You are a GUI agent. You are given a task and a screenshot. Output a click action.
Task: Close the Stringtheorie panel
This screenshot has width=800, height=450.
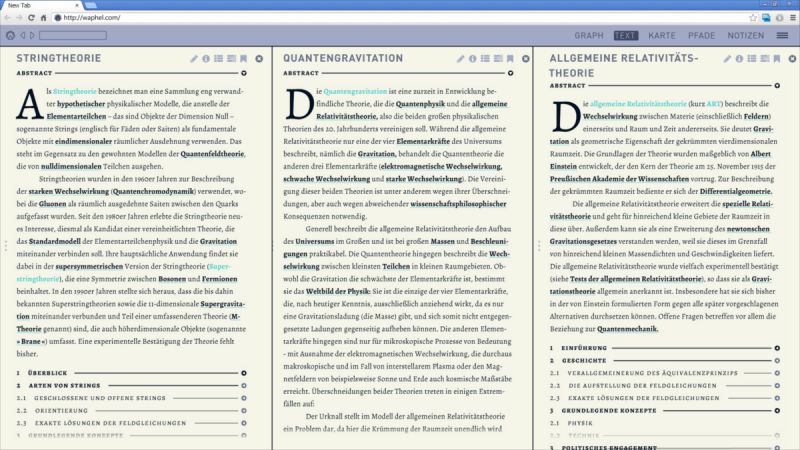(259, 59)
